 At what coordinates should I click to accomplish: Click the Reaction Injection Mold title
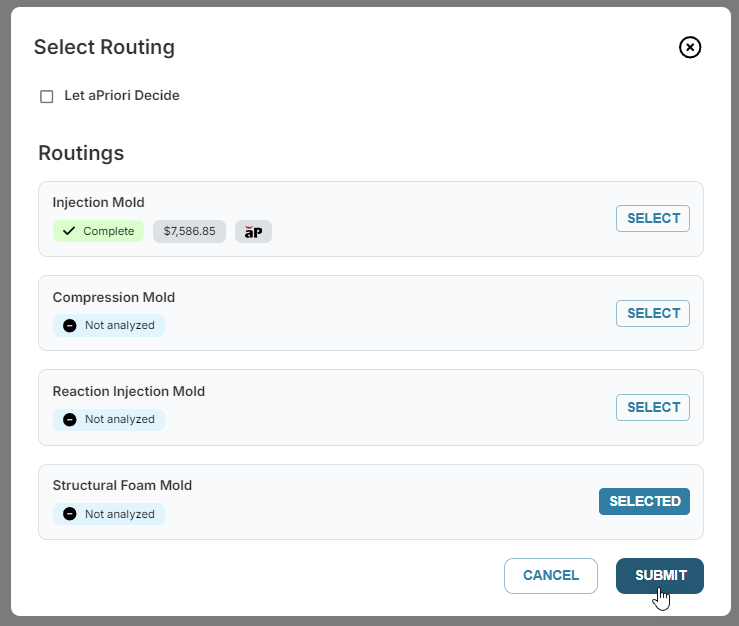(x=129, y=391)
